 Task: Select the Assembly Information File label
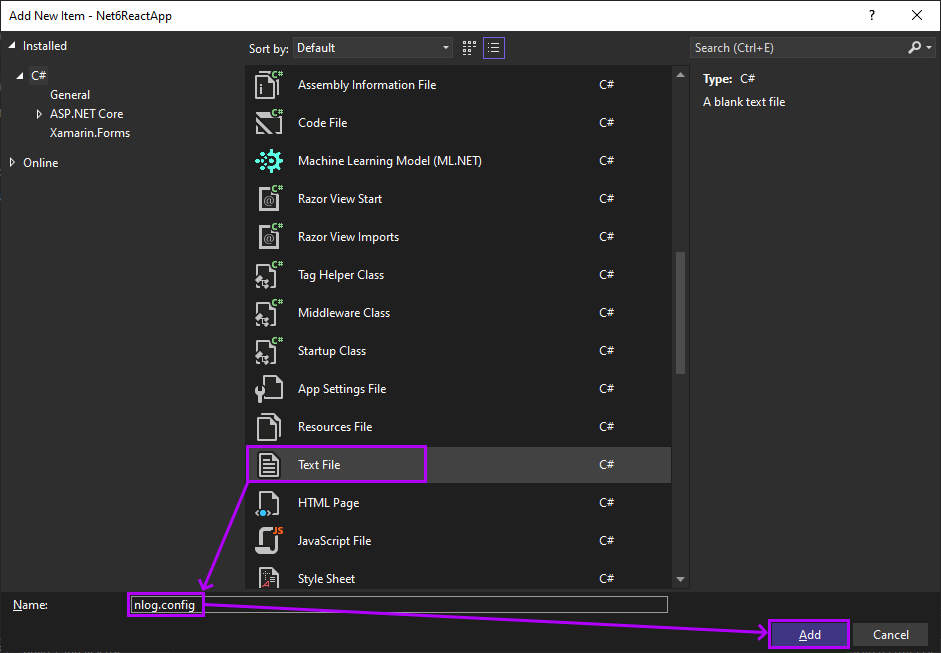point(367,85)
